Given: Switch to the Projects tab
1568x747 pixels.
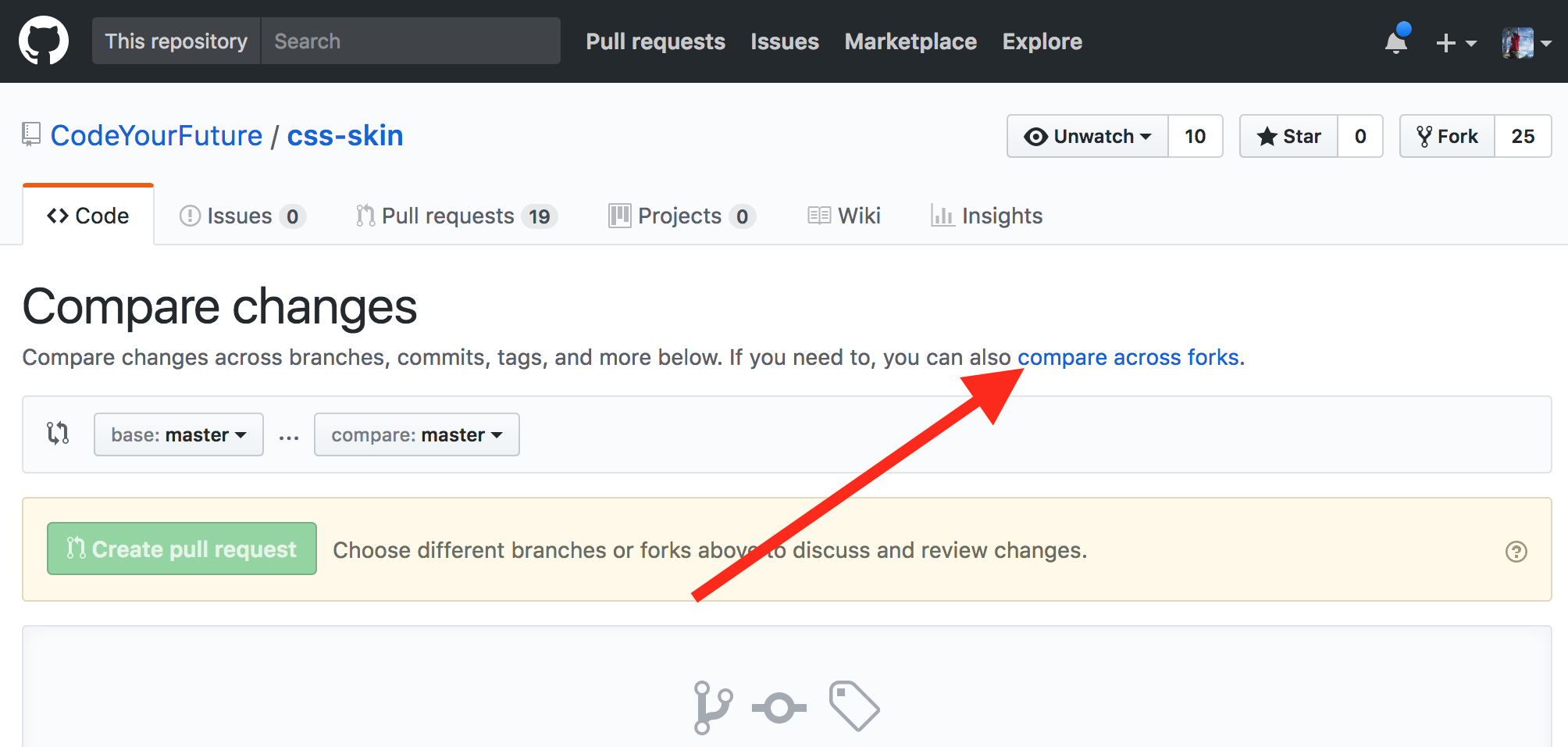Looking at the screenshot, I should coord(682,216).
